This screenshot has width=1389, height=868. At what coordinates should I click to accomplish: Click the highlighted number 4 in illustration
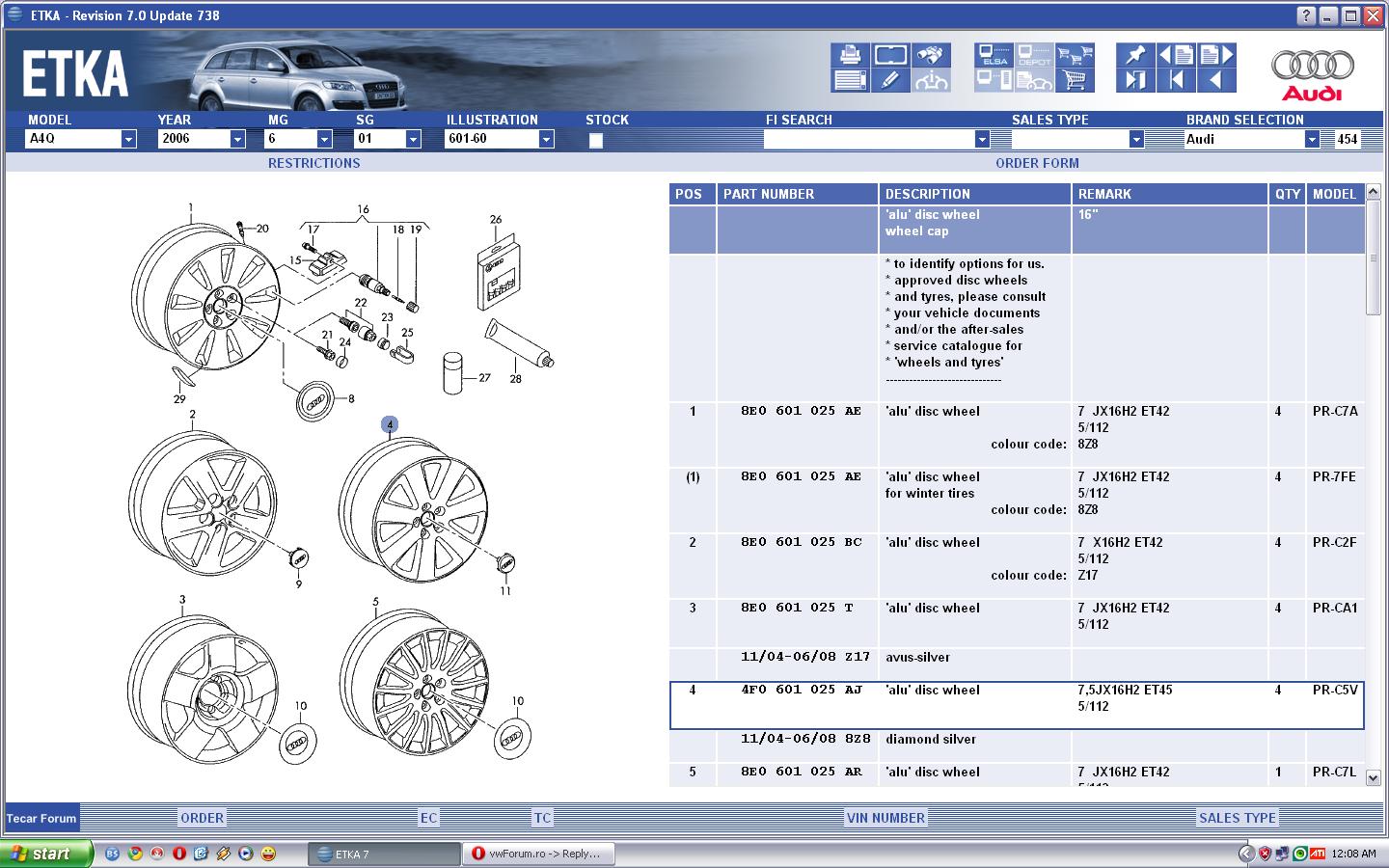(x=390, y=424)
